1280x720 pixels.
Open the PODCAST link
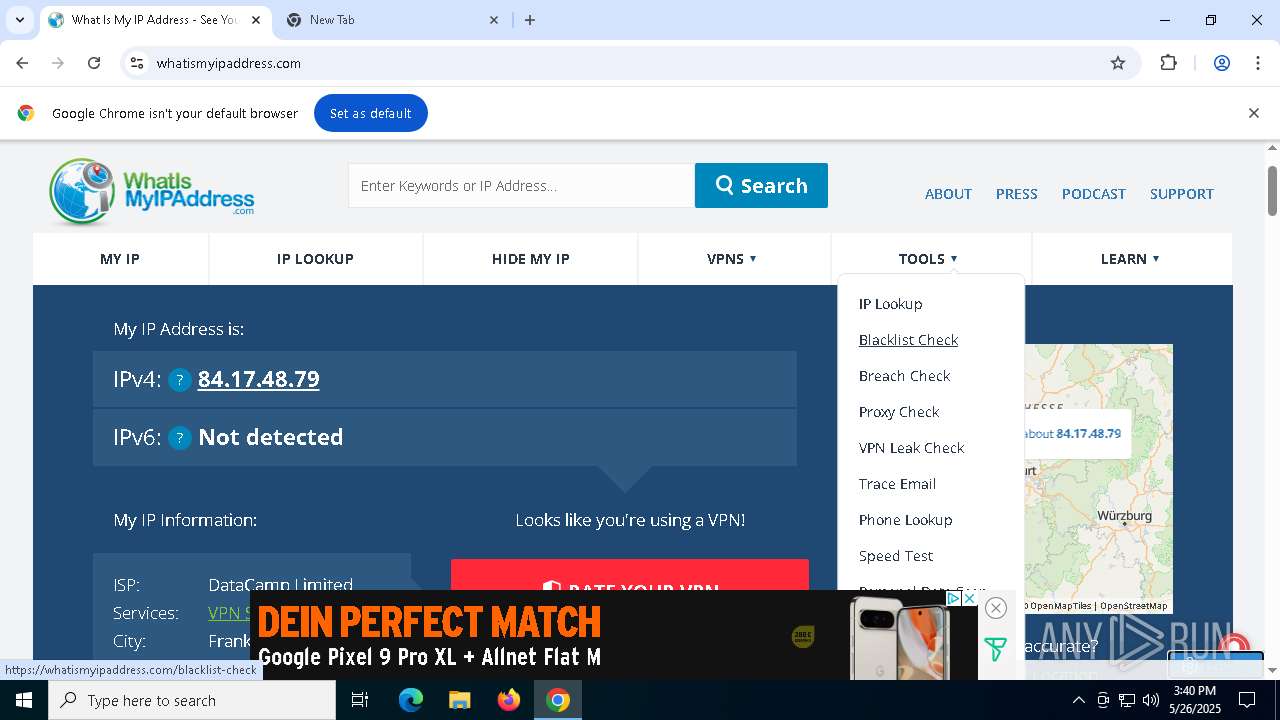click(1093, 194)
